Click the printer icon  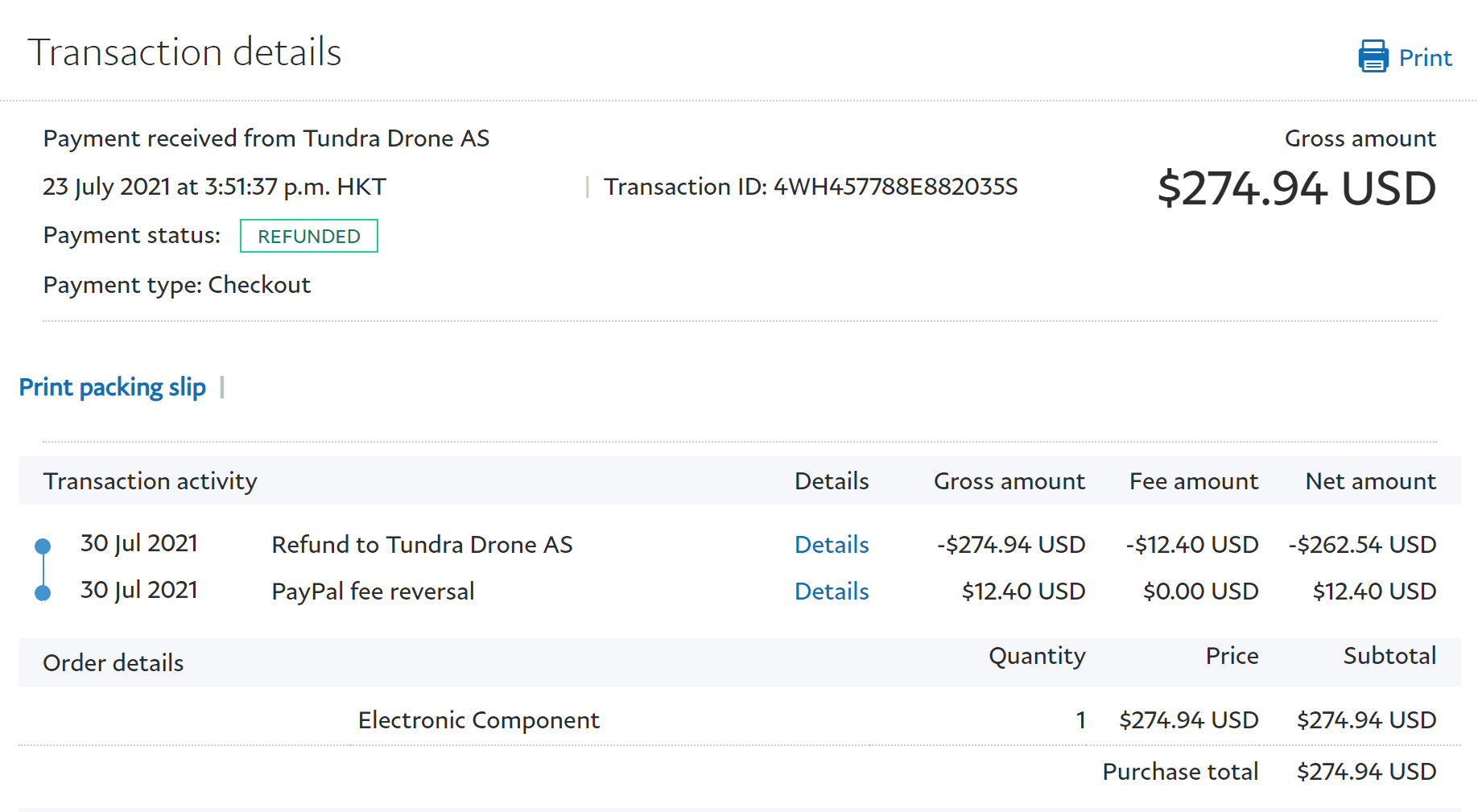click(x=1373, y=57)
